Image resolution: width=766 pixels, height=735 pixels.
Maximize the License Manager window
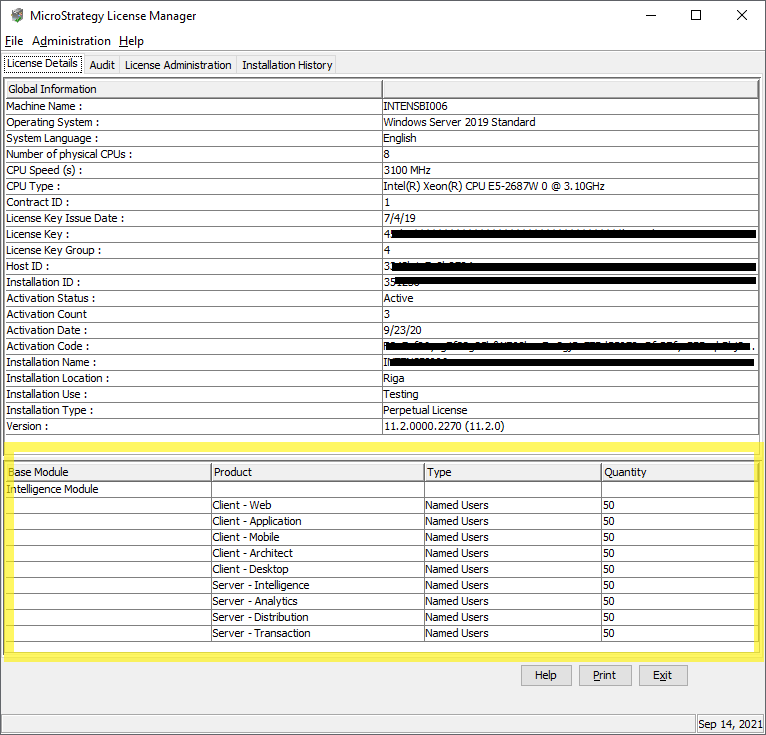point(696,16)
